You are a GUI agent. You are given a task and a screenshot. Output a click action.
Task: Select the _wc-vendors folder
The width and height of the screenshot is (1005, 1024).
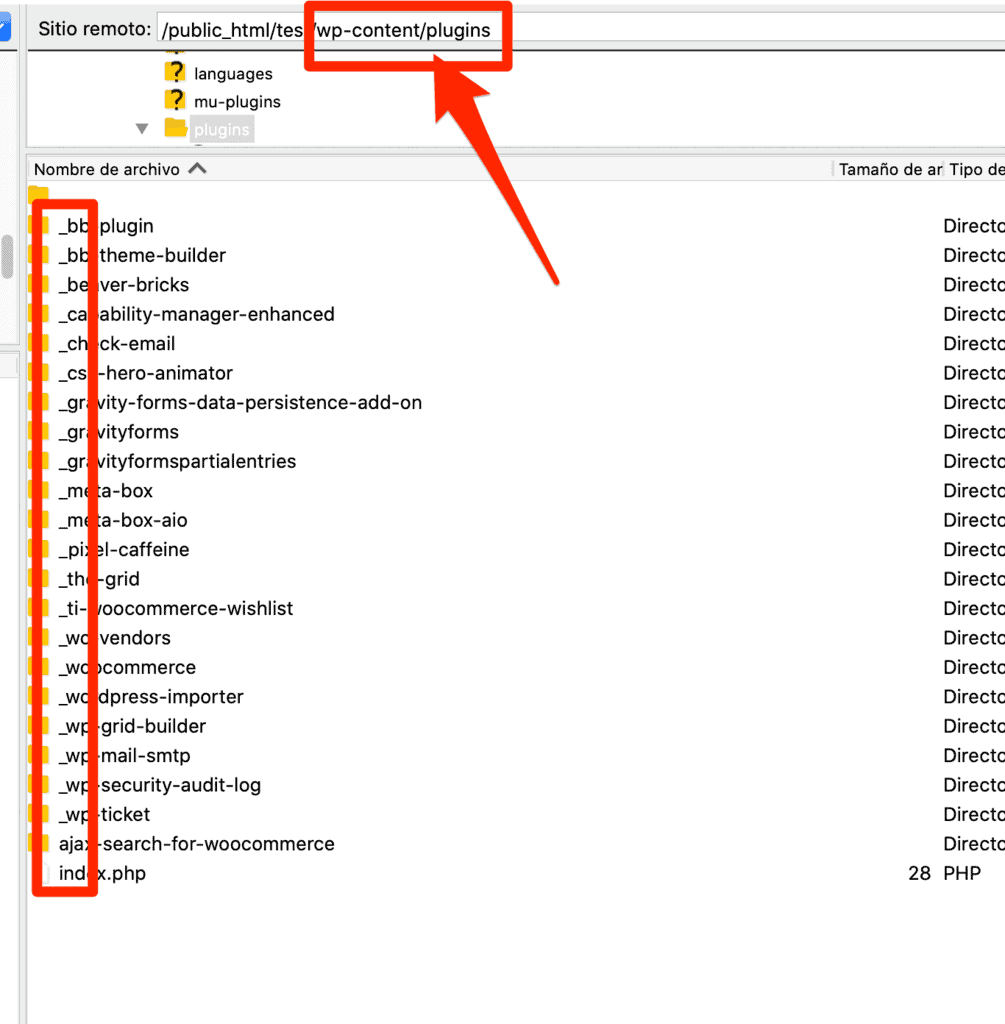[114, 637]
